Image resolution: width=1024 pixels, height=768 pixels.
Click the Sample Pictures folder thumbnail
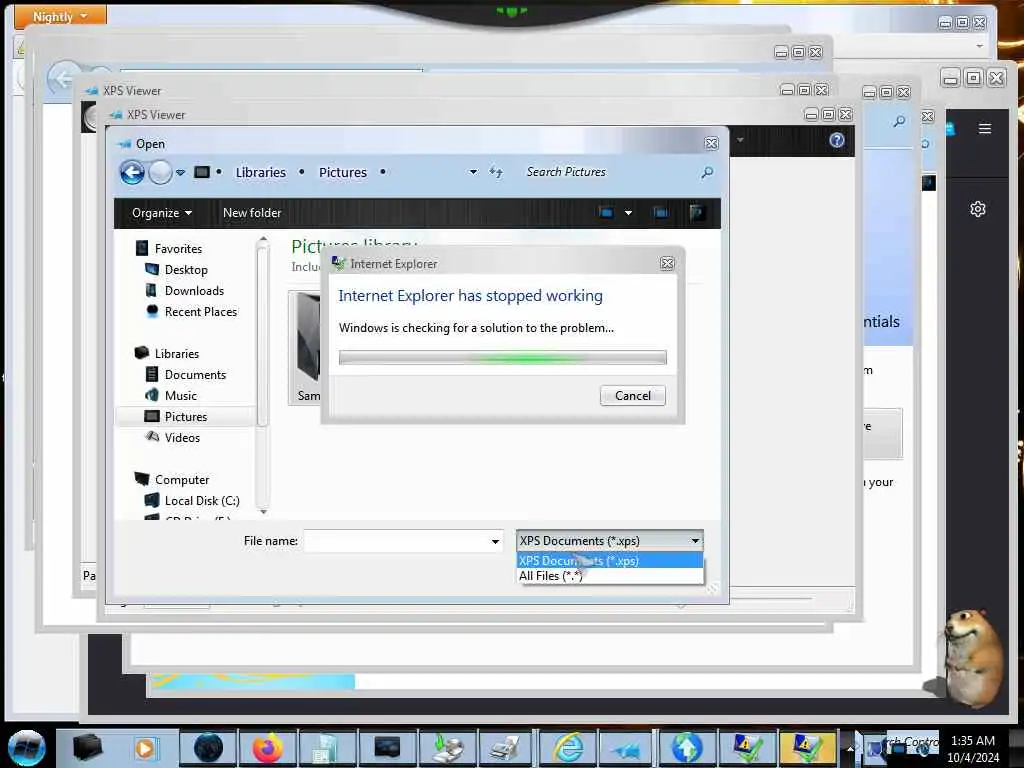(x=306, y=348)
